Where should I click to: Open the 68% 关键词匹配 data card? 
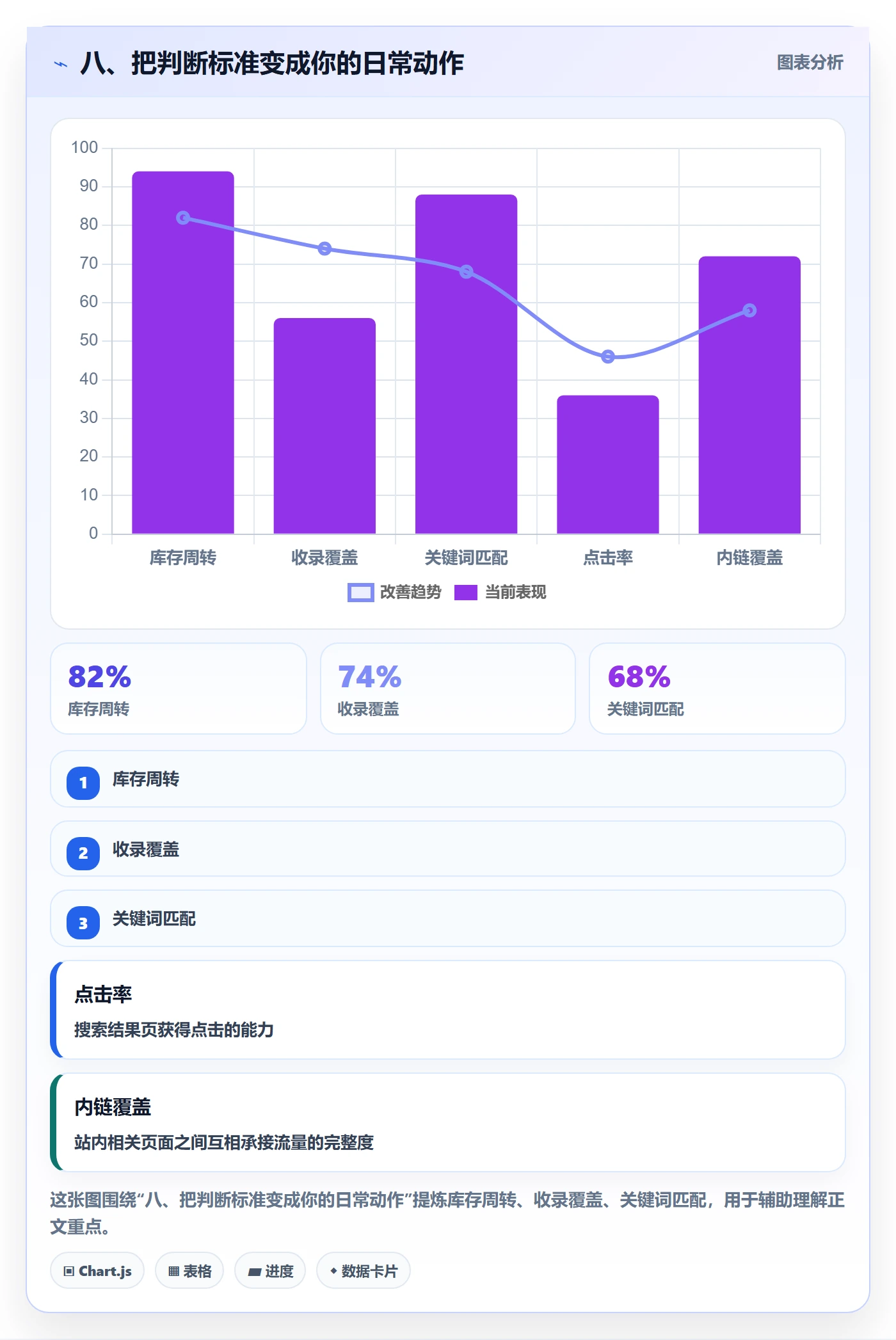(717, 689)
